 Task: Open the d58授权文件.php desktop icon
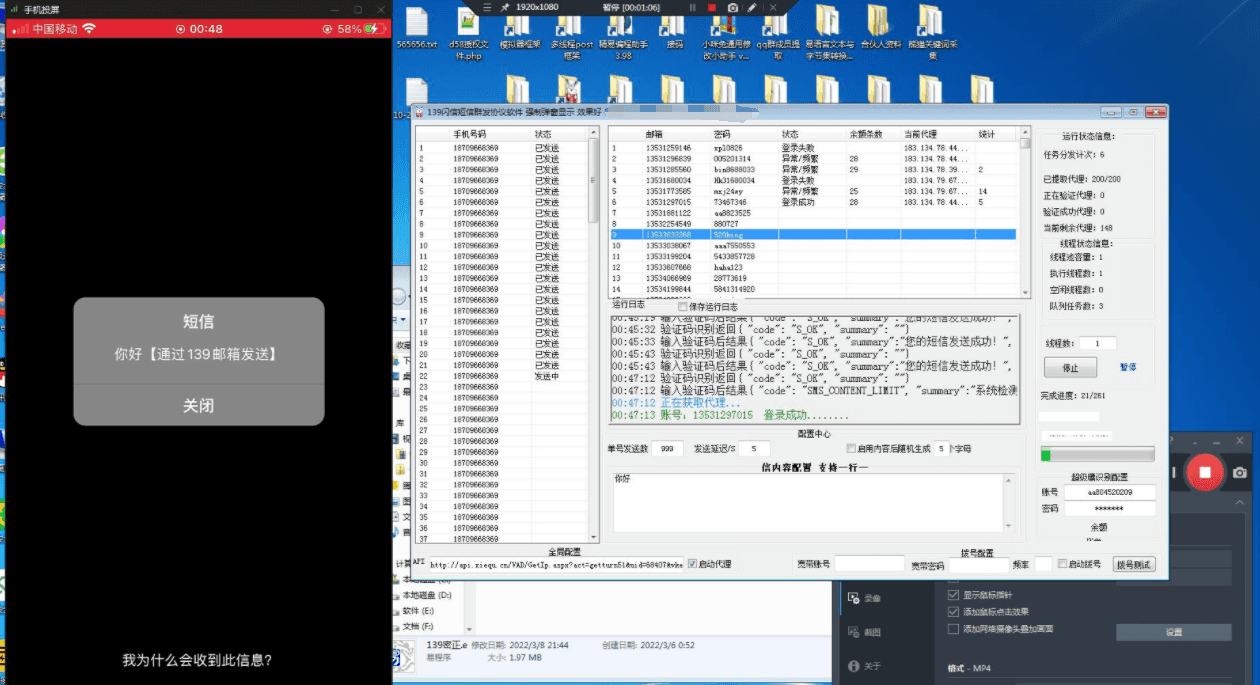(x=468, y=32)
